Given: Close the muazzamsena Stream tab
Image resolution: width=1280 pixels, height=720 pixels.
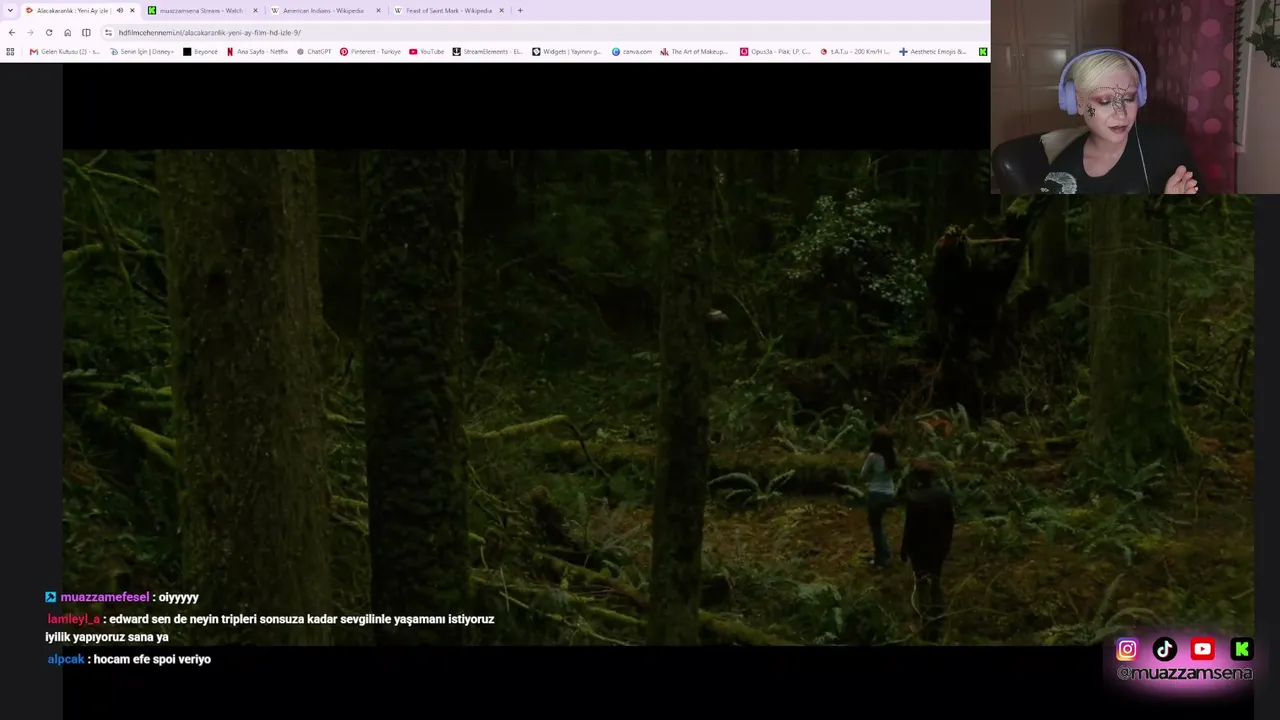Looking at the screenshot, I should coord(255,11).
